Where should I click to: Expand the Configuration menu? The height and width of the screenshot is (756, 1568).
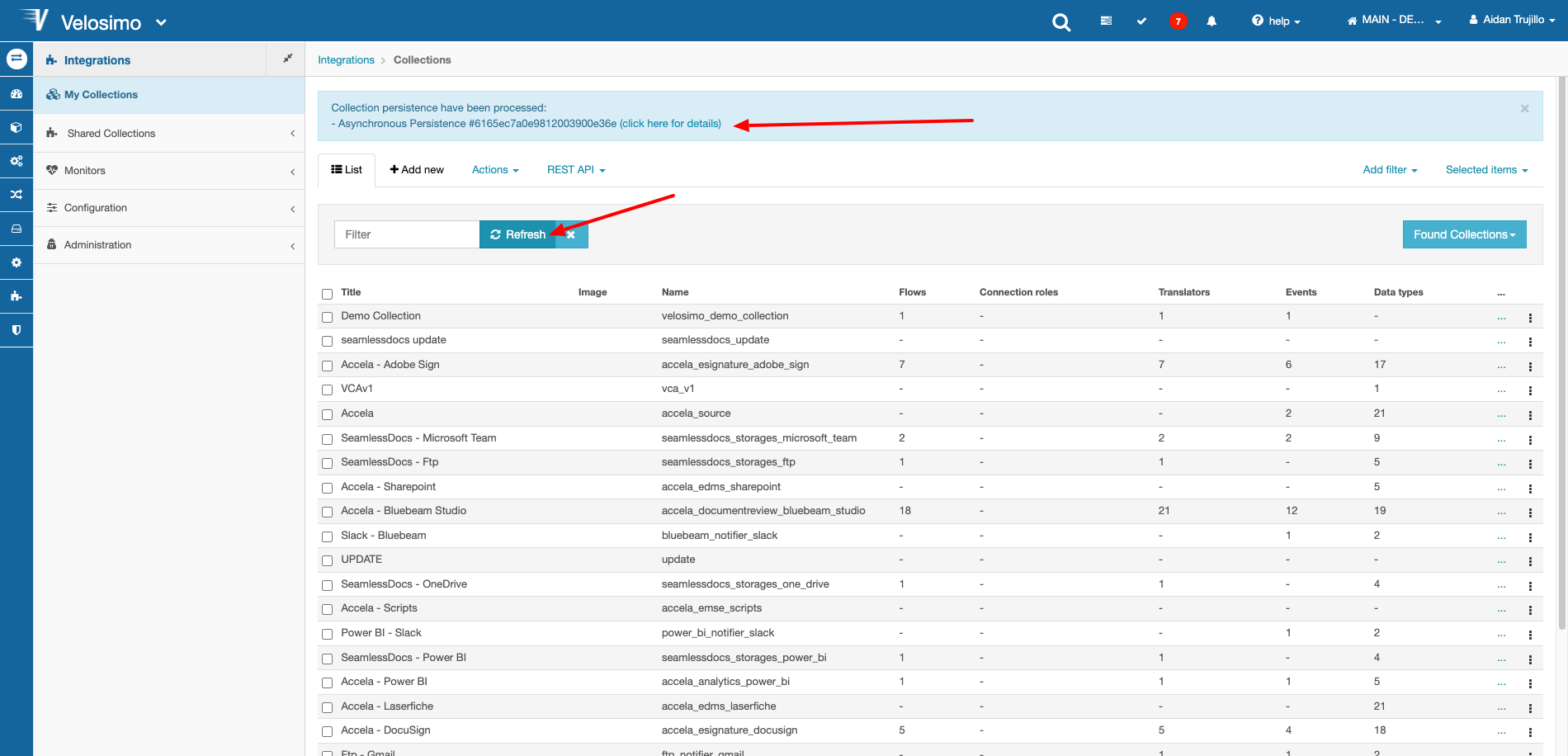pos(169,208)
